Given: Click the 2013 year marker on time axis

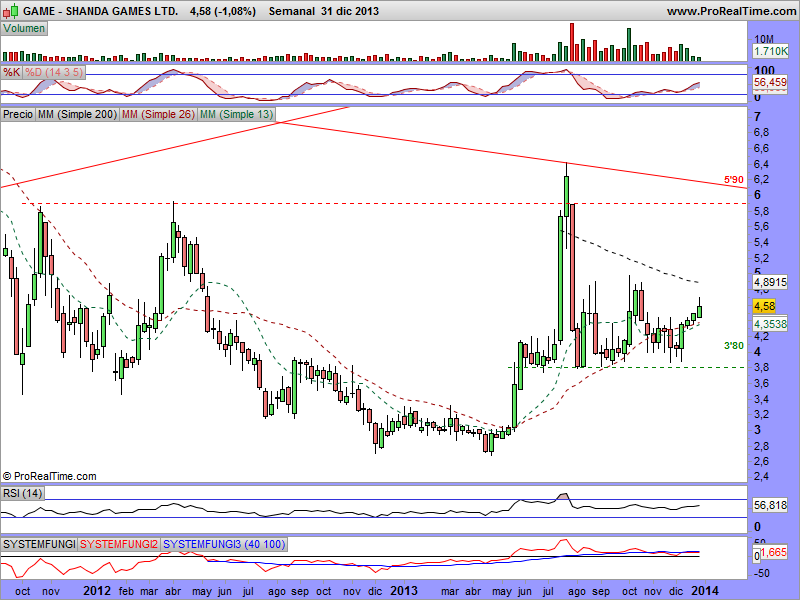Looking at the screenshot, I should [x=402, y=590].
